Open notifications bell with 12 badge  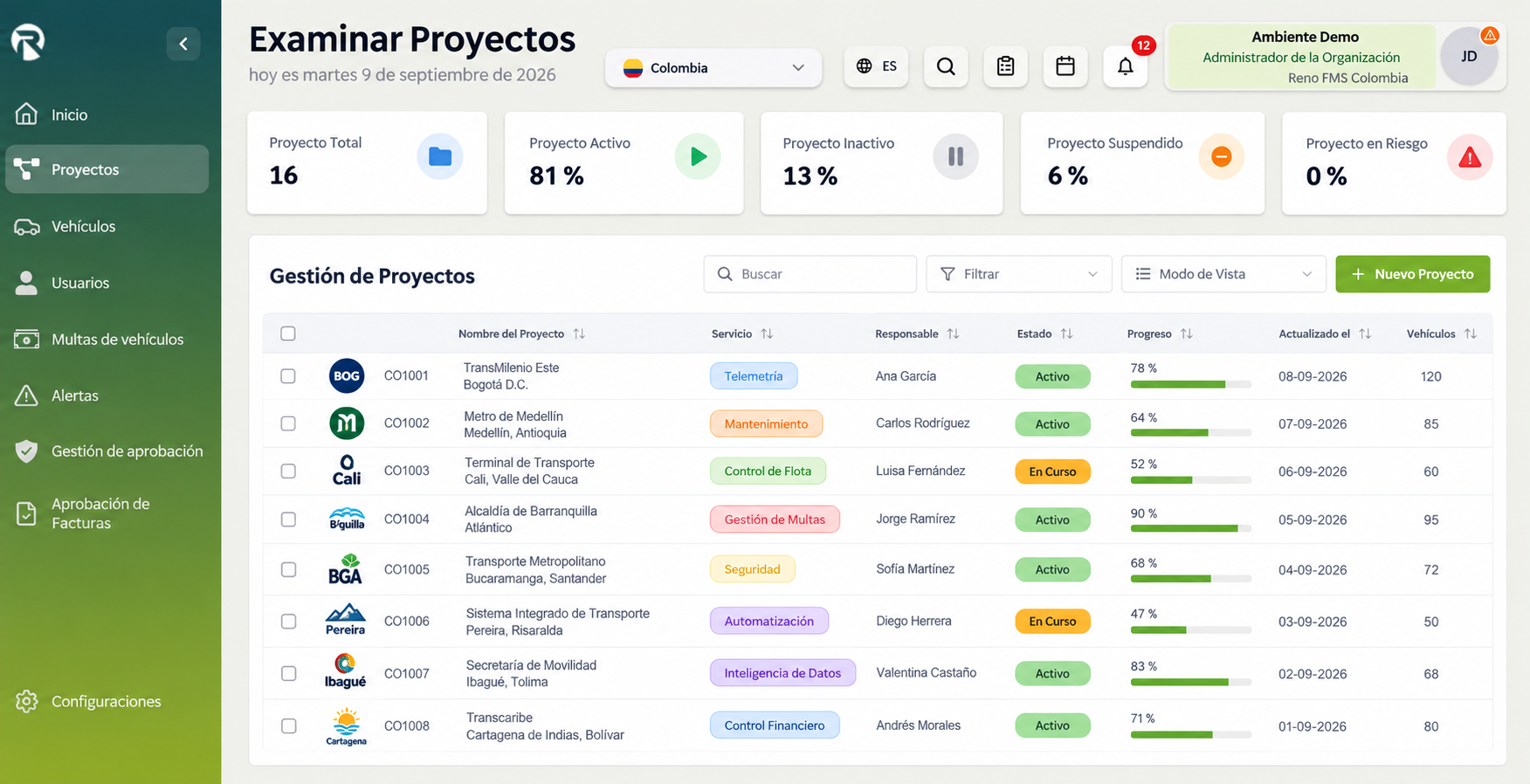[1126, 66]
